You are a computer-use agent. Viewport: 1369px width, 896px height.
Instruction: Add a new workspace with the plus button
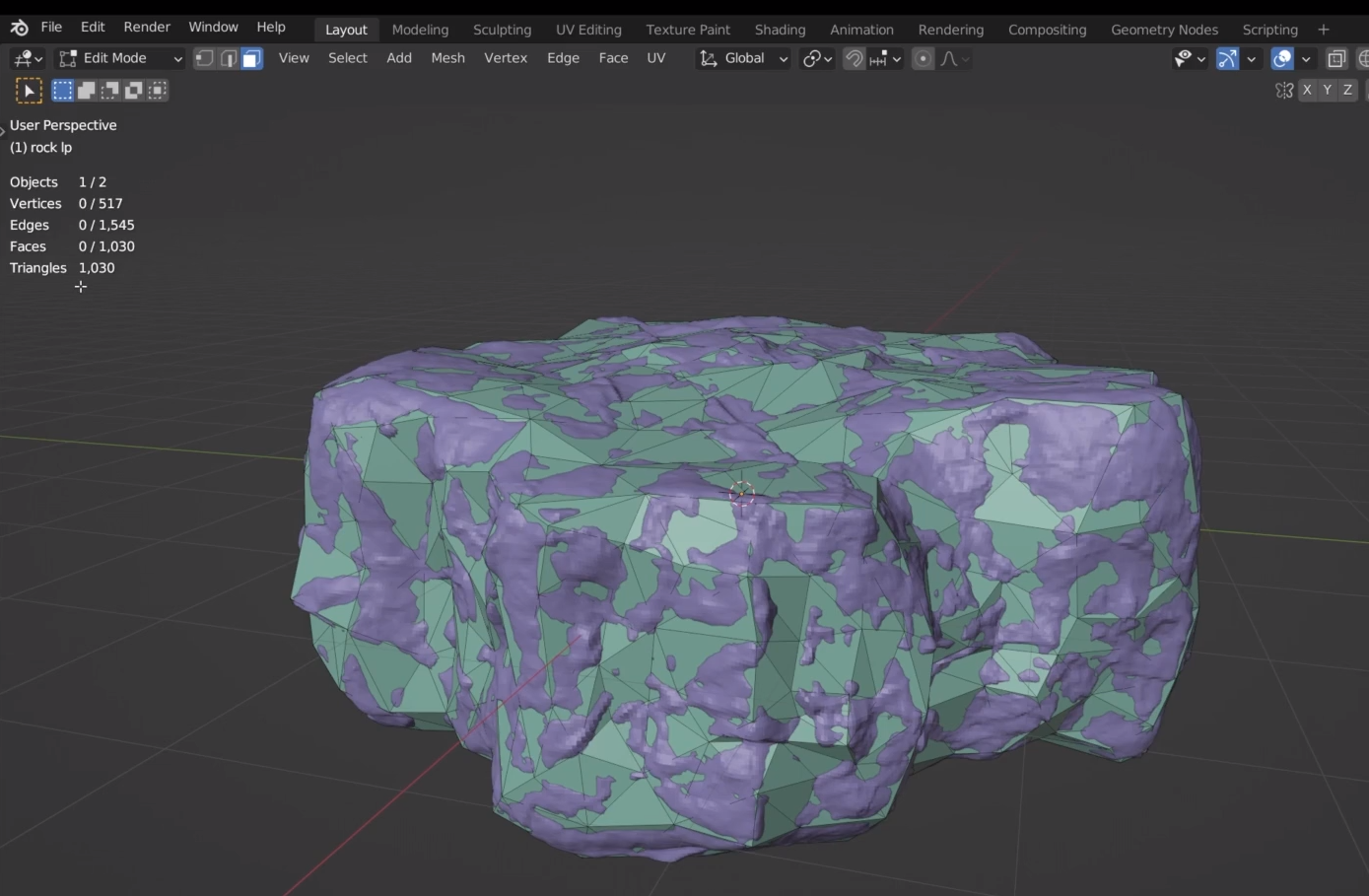click(1324, 30)
